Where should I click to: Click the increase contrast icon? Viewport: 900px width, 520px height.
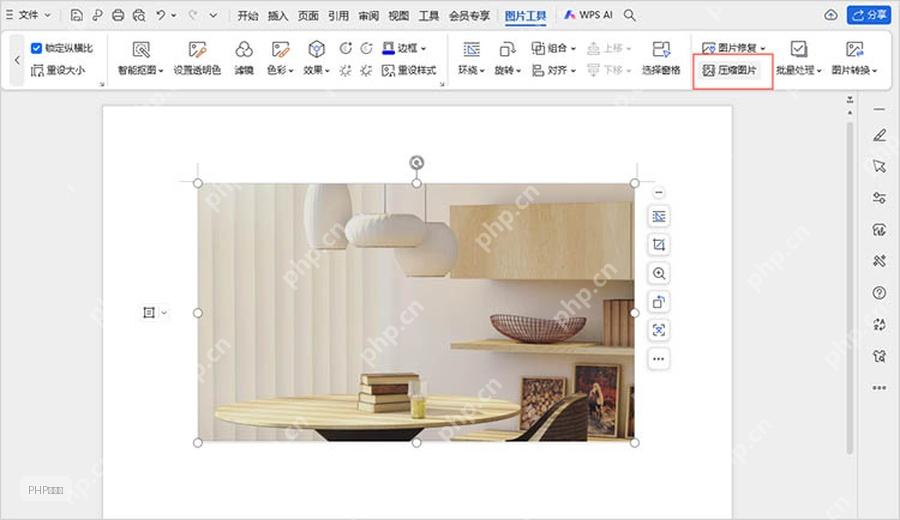point(346,48)
